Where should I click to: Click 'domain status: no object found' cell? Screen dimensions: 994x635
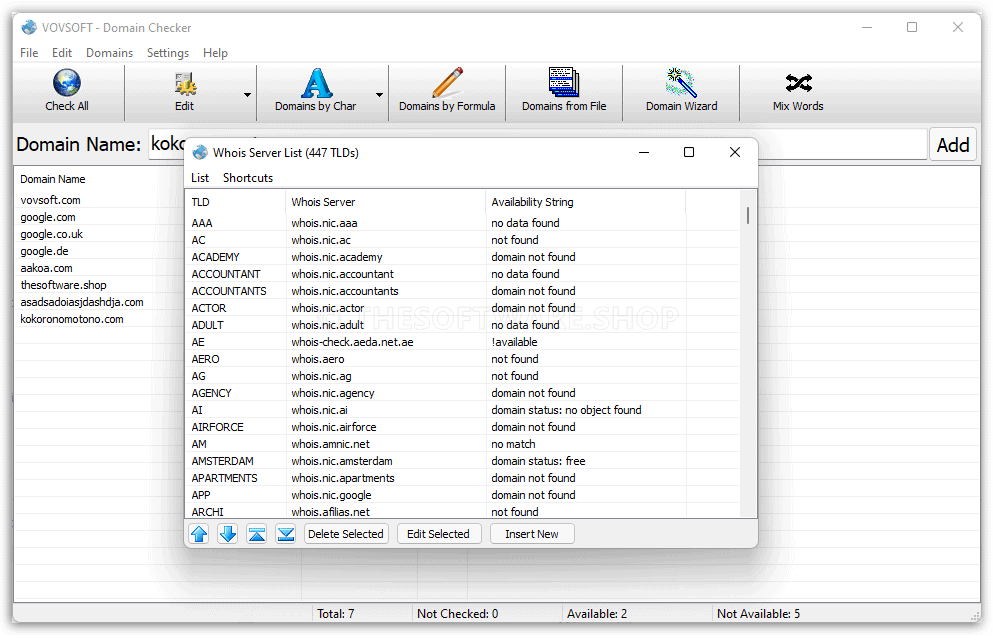pyautogui.click(x=566, y=410)
